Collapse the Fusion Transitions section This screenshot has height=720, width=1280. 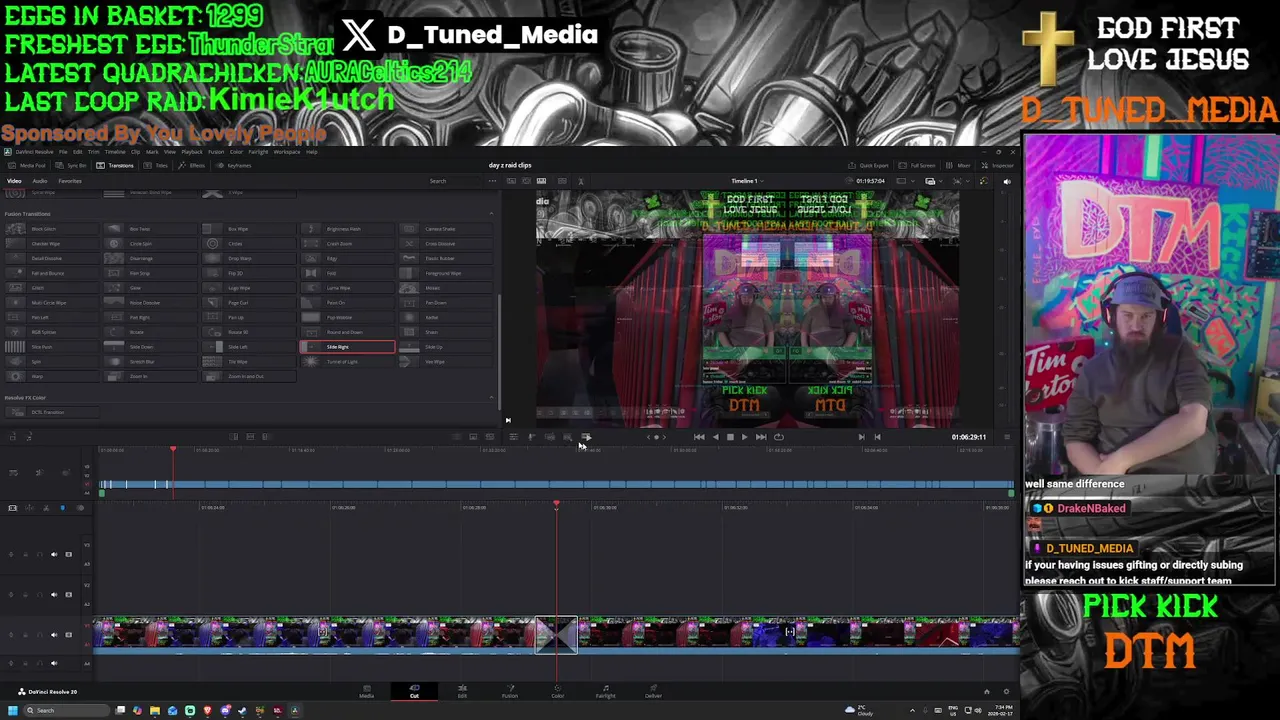click(x=490, y=213)
